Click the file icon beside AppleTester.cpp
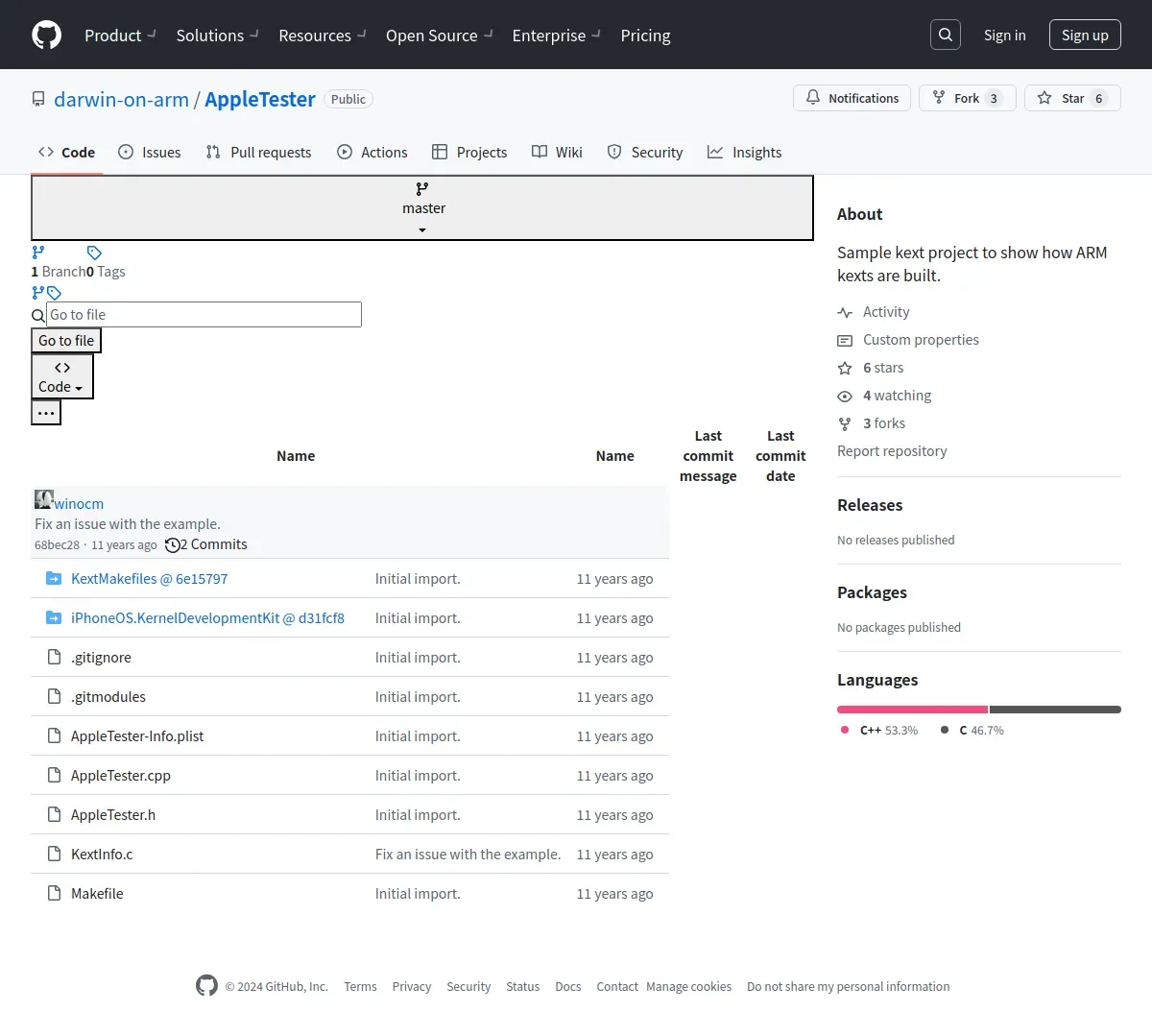This screenshot has width=1152, height=1036. (55, 775)
